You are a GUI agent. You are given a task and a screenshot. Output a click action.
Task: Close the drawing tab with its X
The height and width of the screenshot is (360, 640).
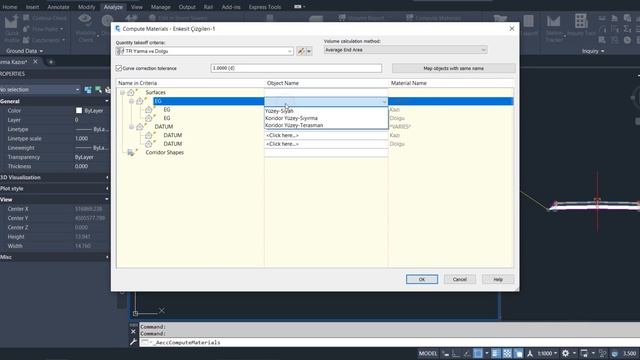(x=35, y=62)
